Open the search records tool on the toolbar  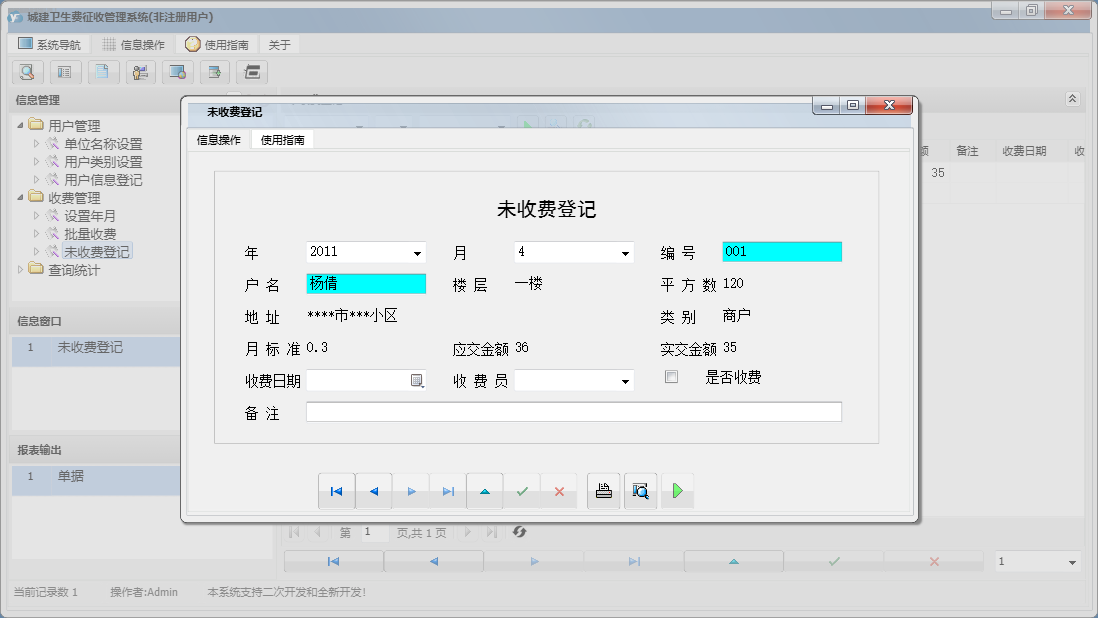coord(27,72)
